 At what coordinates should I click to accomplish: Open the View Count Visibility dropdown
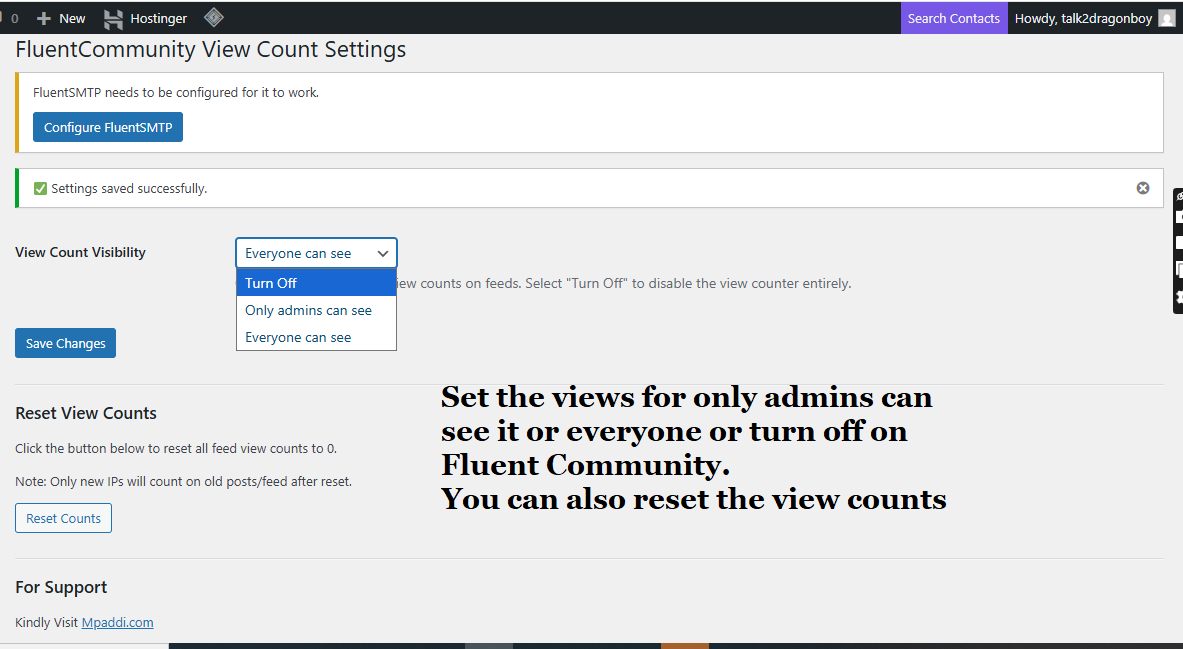coord(316,253)
